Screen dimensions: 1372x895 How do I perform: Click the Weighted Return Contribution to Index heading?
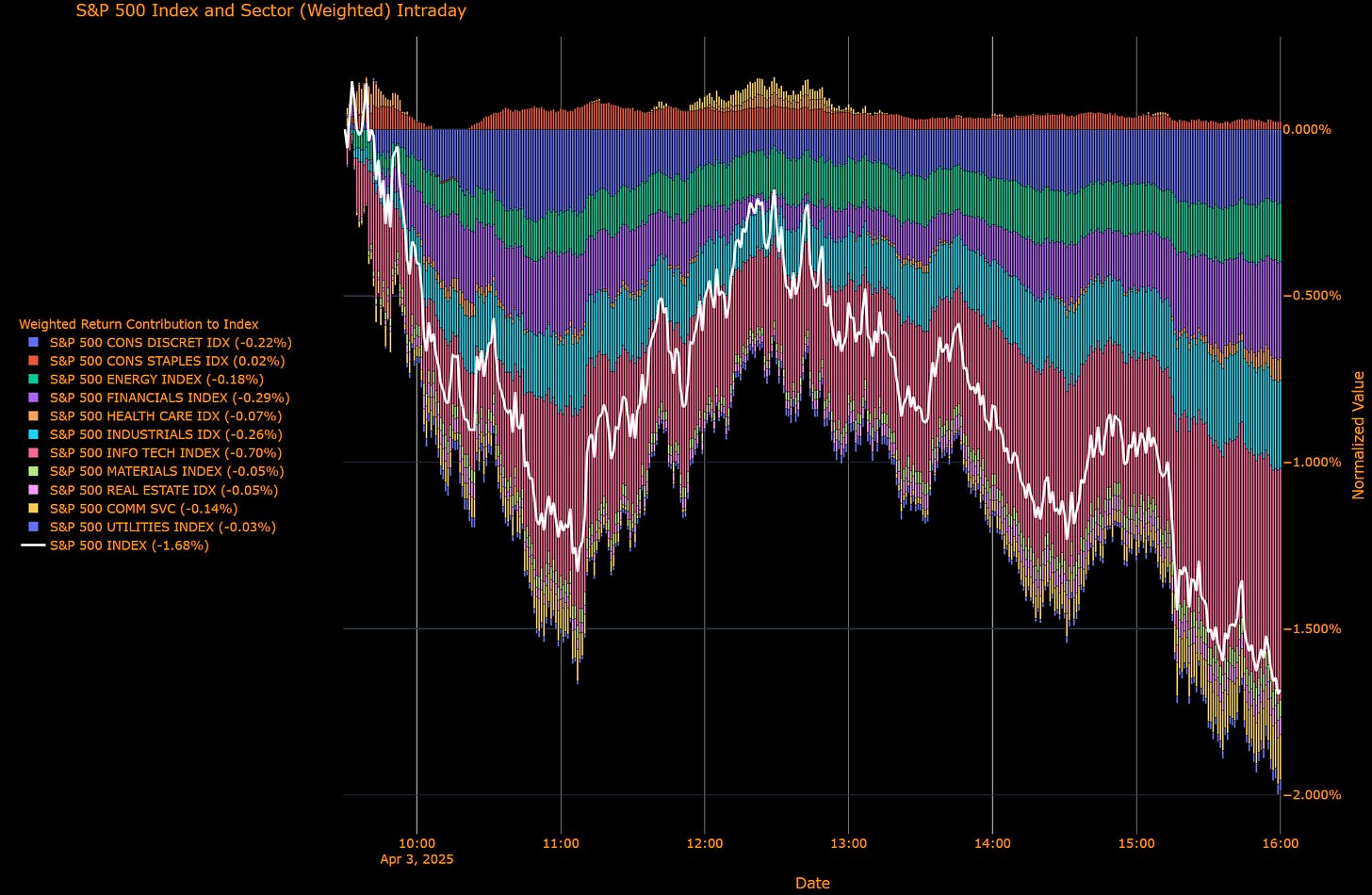tap(139, 324)
